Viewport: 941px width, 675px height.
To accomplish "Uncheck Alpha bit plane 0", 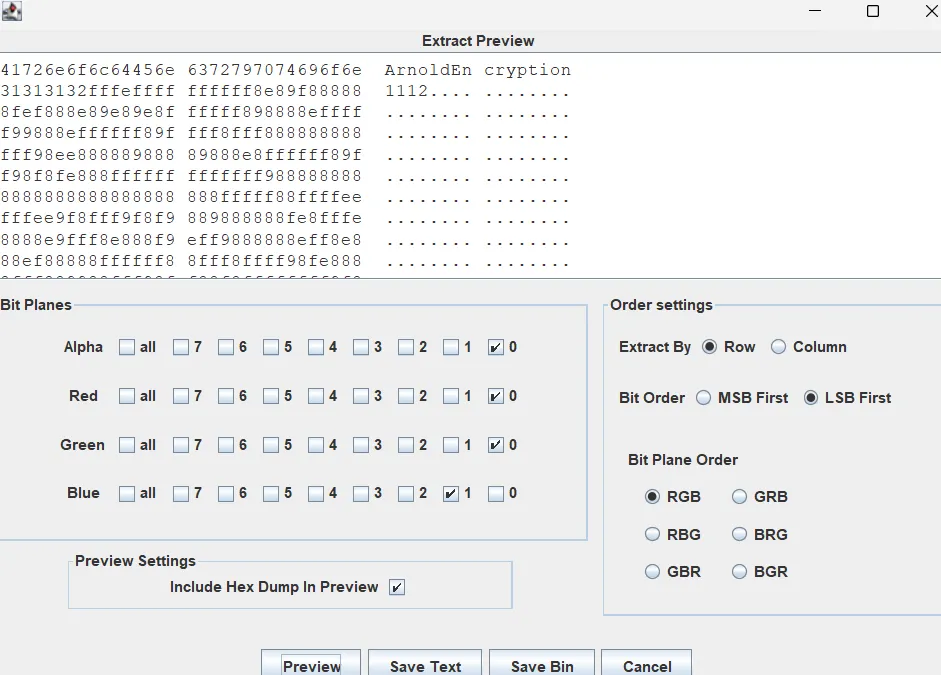I will pyautogui.click(x=496, y=347).
